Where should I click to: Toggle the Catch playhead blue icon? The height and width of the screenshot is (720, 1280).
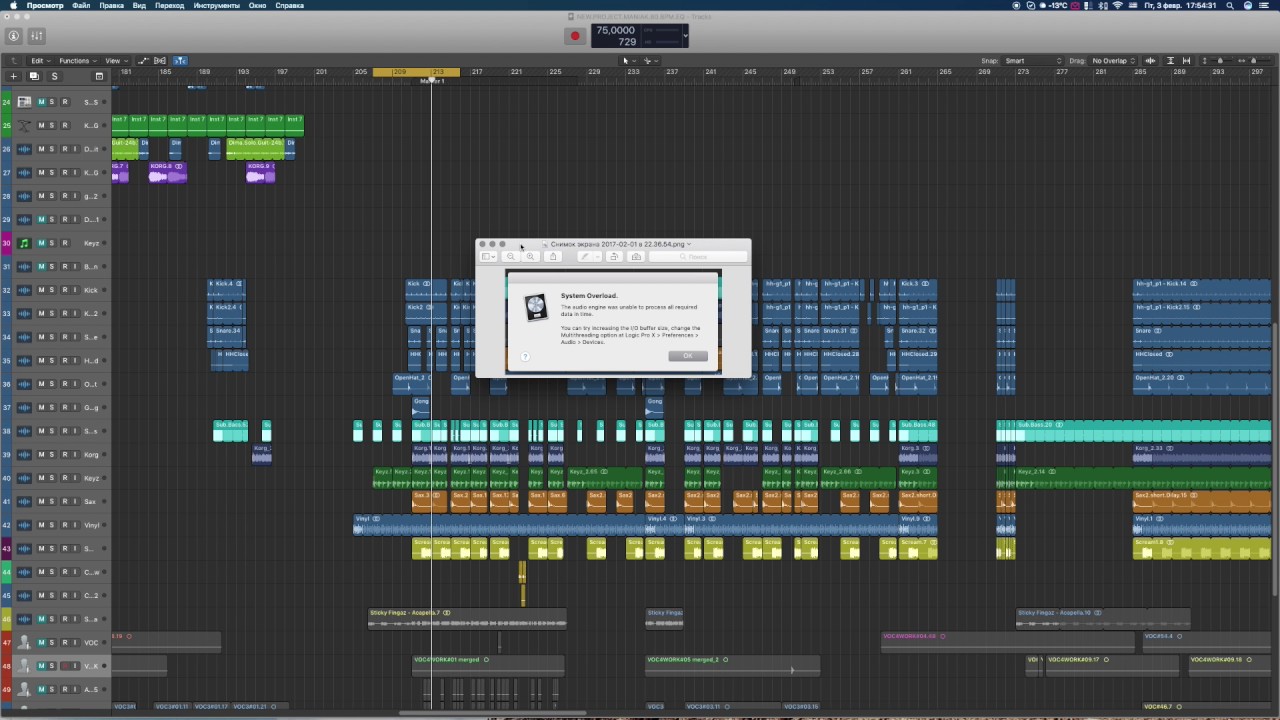[181, 61]
